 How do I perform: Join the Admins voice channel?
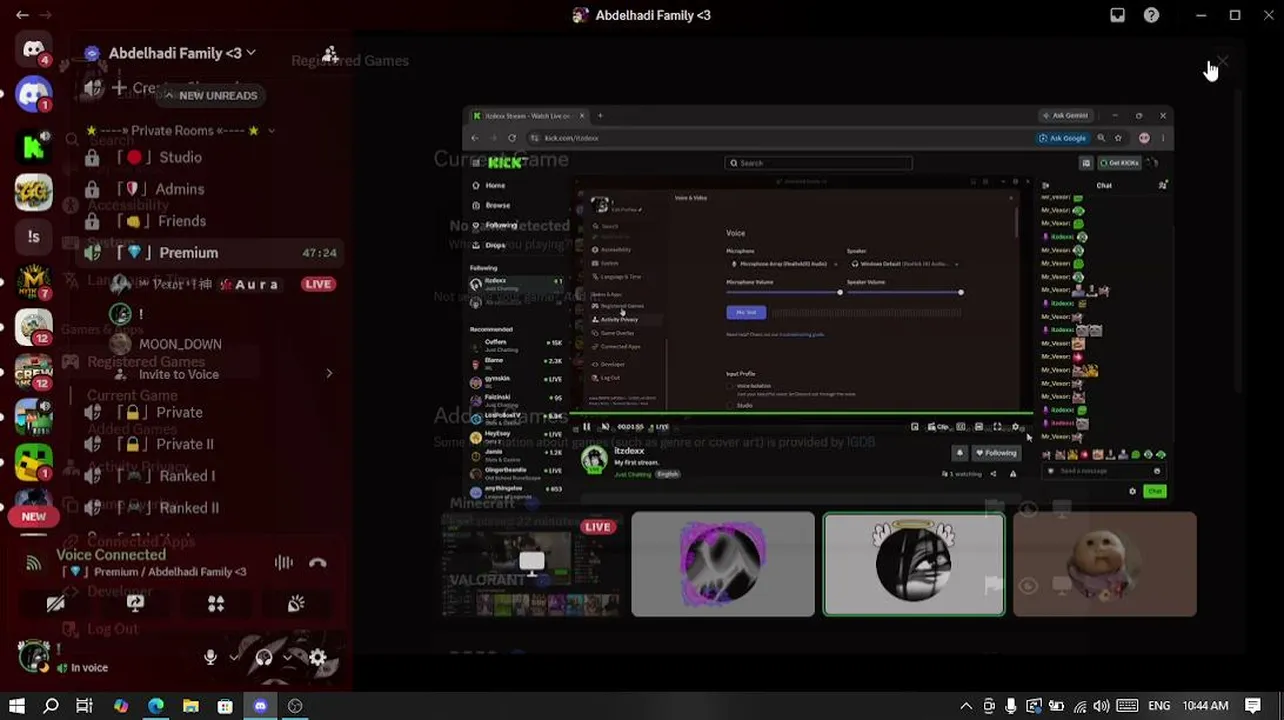(x=210, y=189)
